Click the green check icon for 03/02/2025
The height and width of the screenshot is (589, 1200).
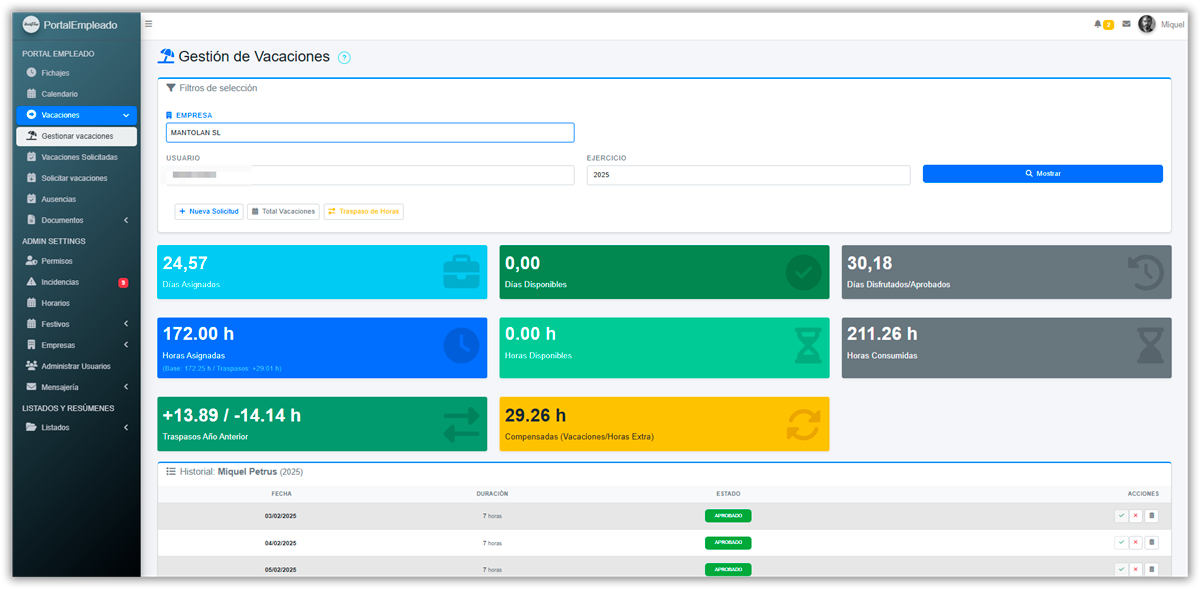[1121, 516]
